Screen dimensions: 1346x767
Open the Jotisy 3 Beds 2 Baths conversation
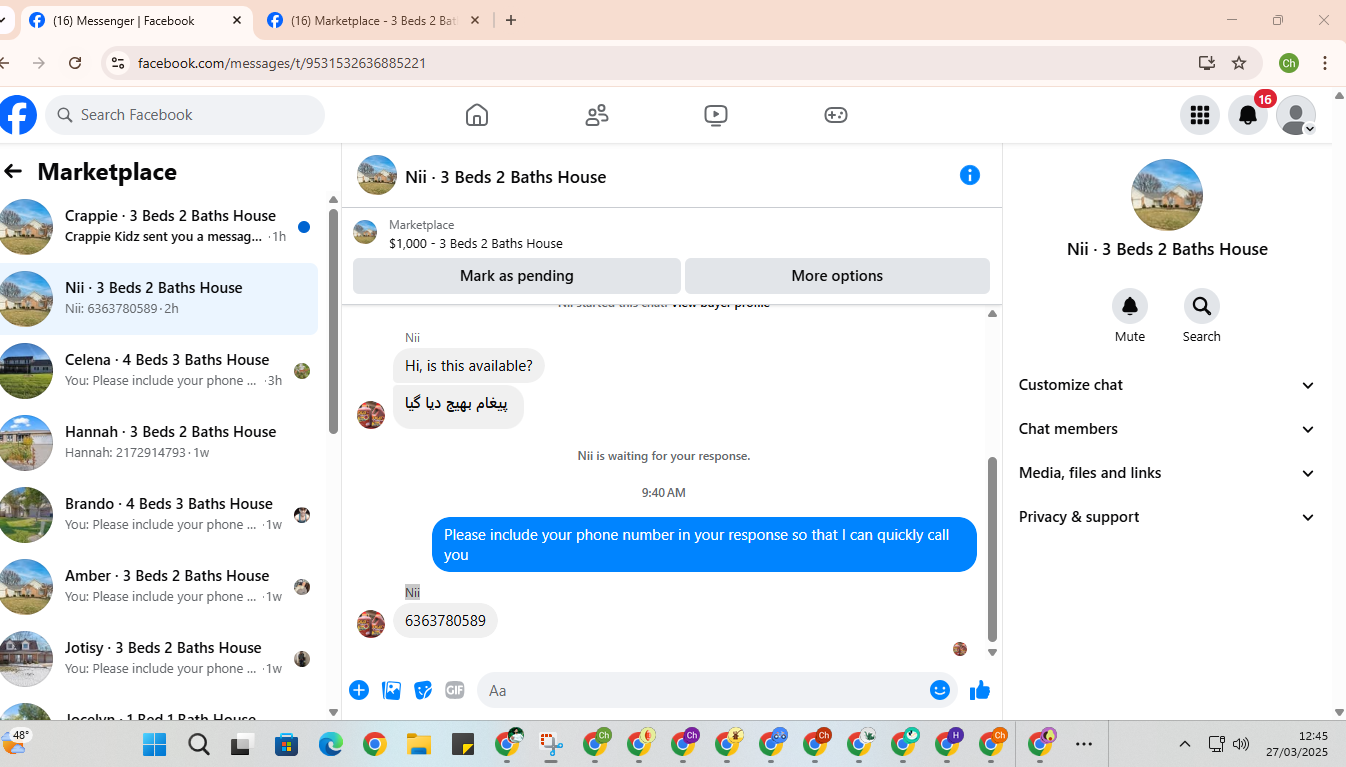pyautogui.click(x=159, y=659)
